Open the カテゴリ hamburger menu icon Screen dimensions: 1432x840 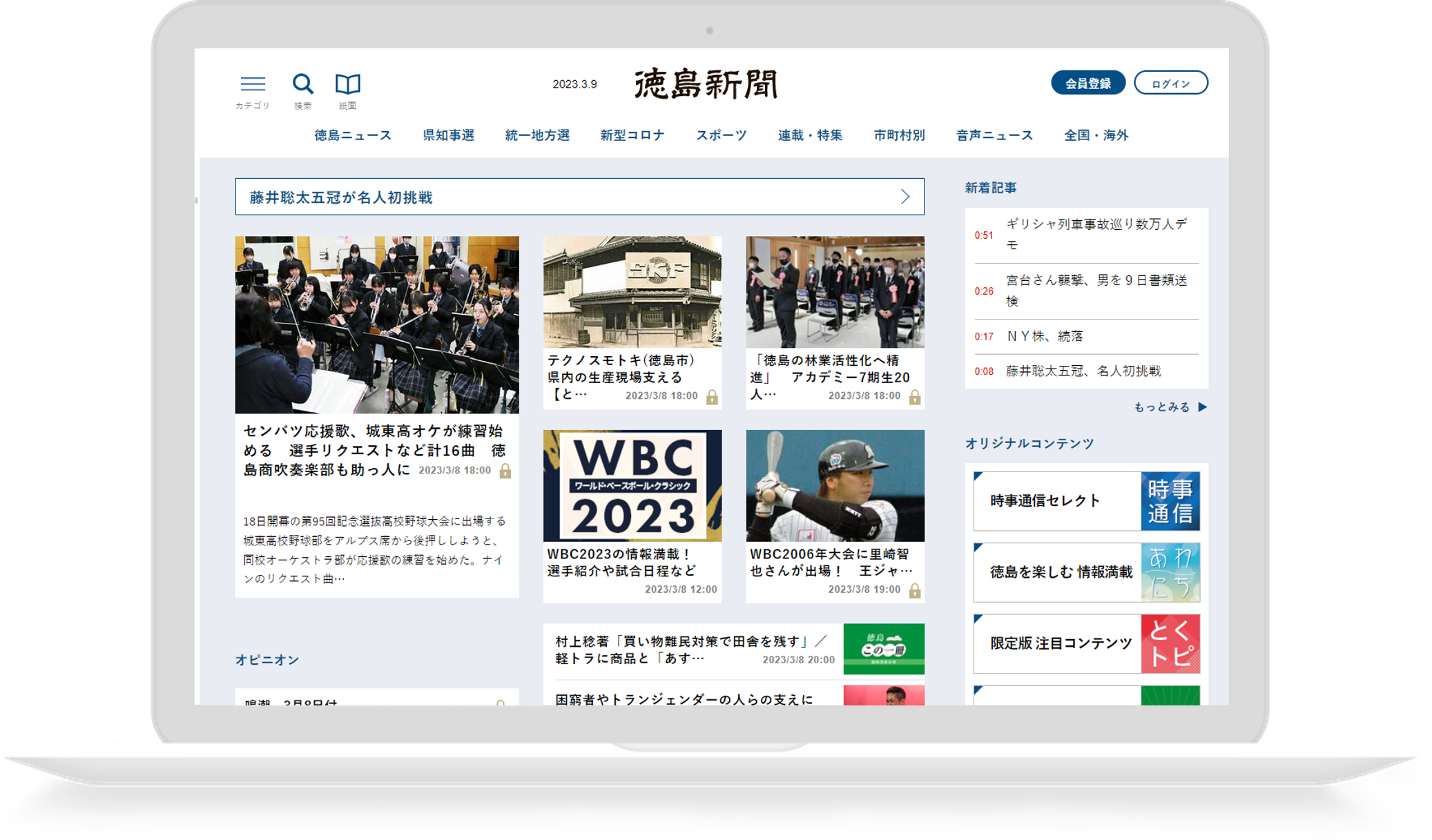click(253, 84)
